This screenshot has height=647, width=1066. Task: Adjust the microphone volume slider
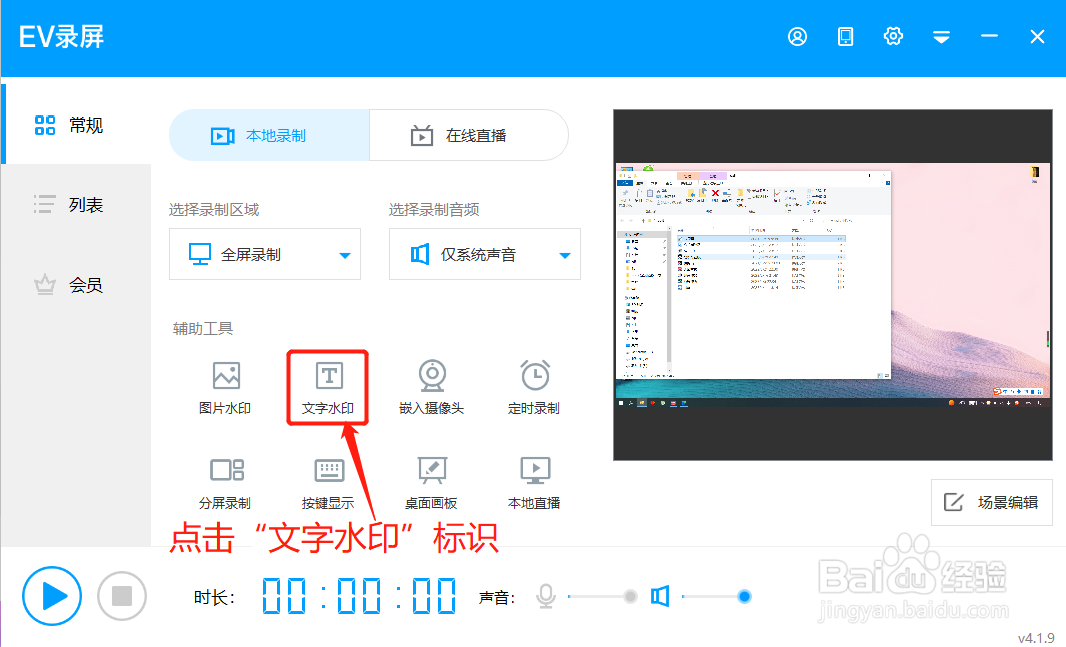point(602,597)
